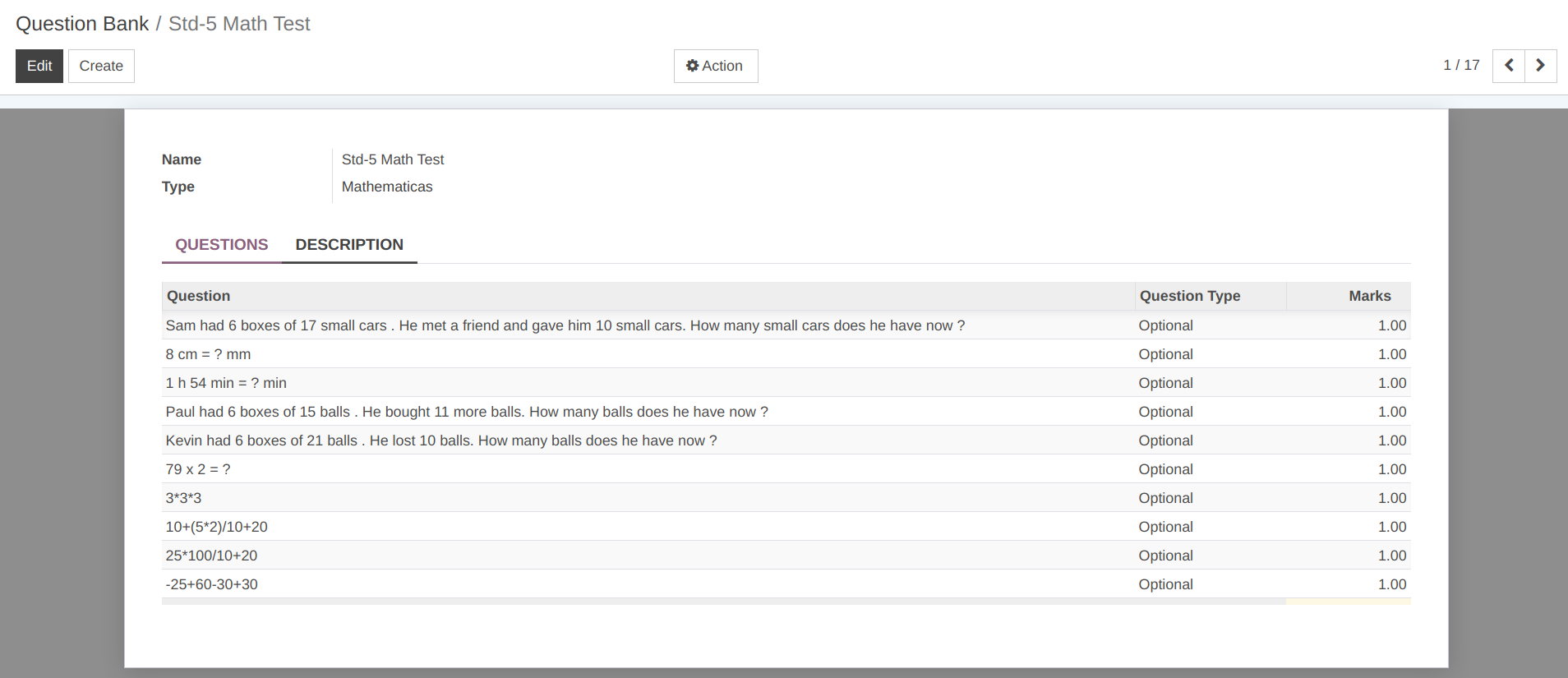The height and width of the screenshot is (678, 1568).
Task: Open the Paul had 6 boxes question row
Action: 786,412
